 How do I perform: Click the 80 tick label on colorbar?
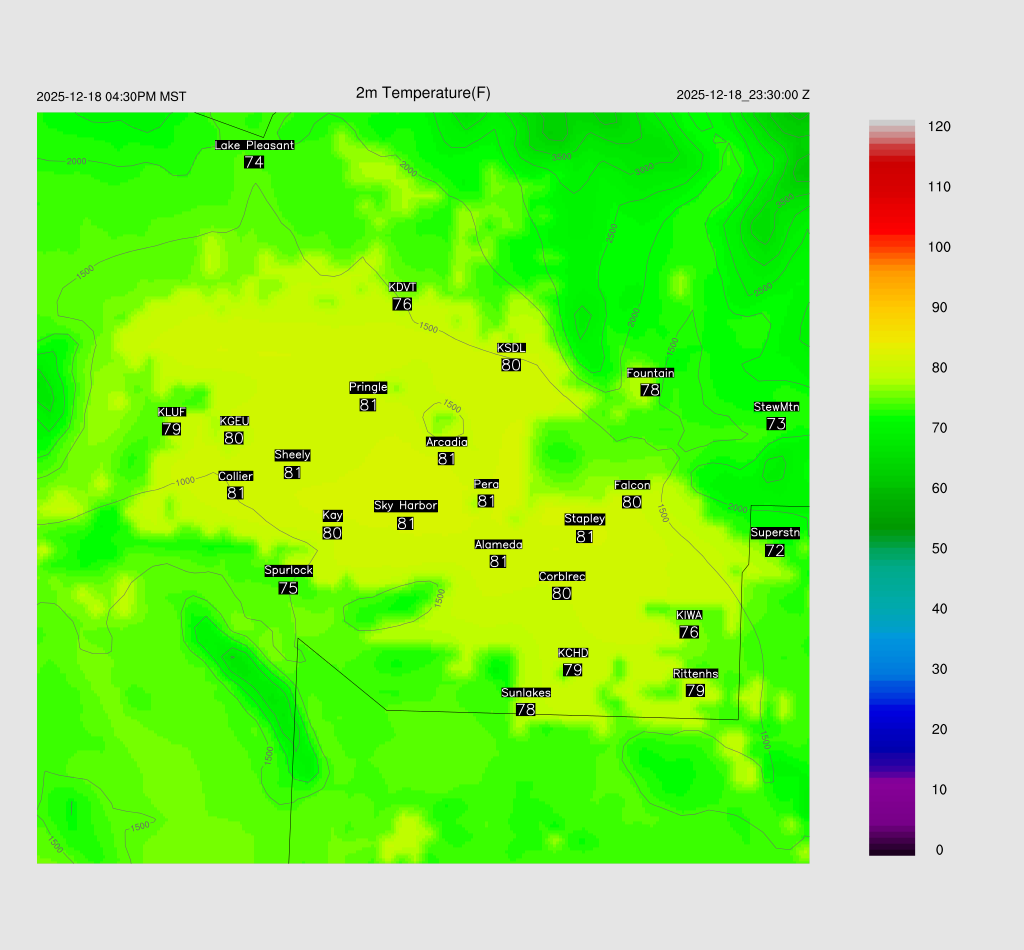(x=939, y=368)
